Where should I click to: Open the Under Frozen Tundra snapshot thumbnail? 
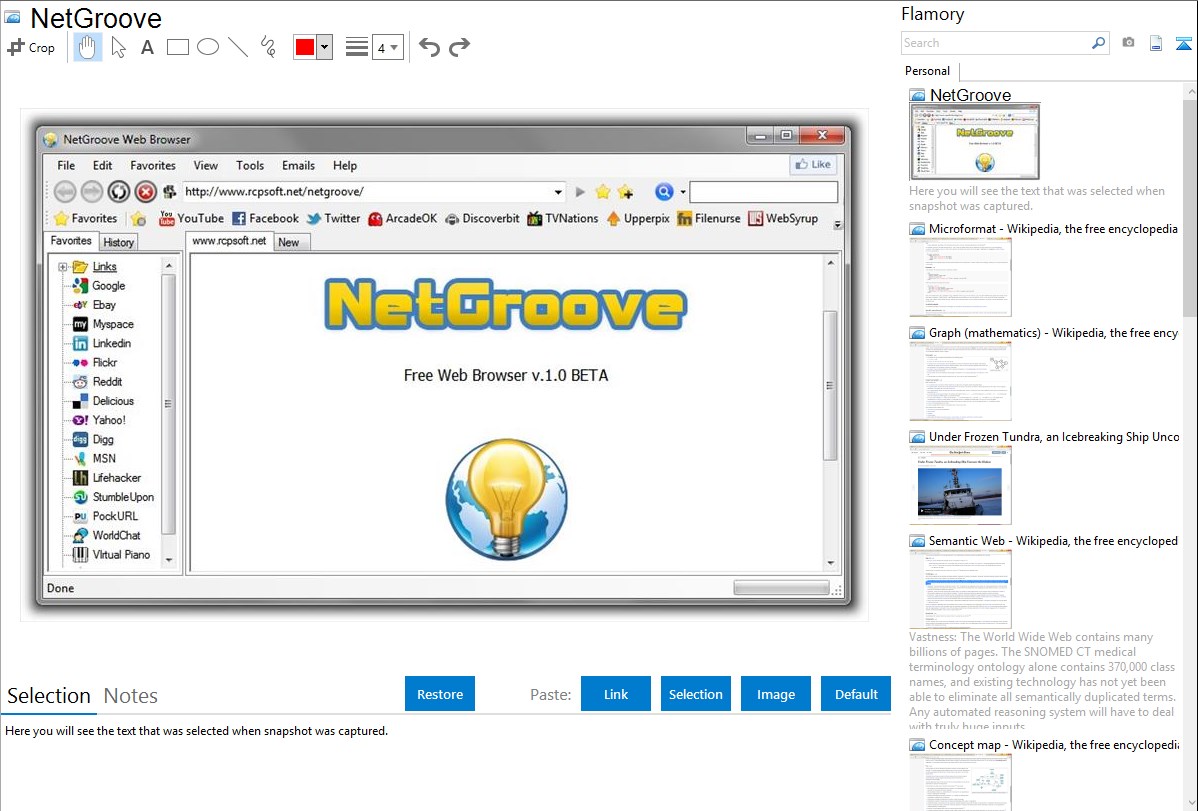coord(960,485)
